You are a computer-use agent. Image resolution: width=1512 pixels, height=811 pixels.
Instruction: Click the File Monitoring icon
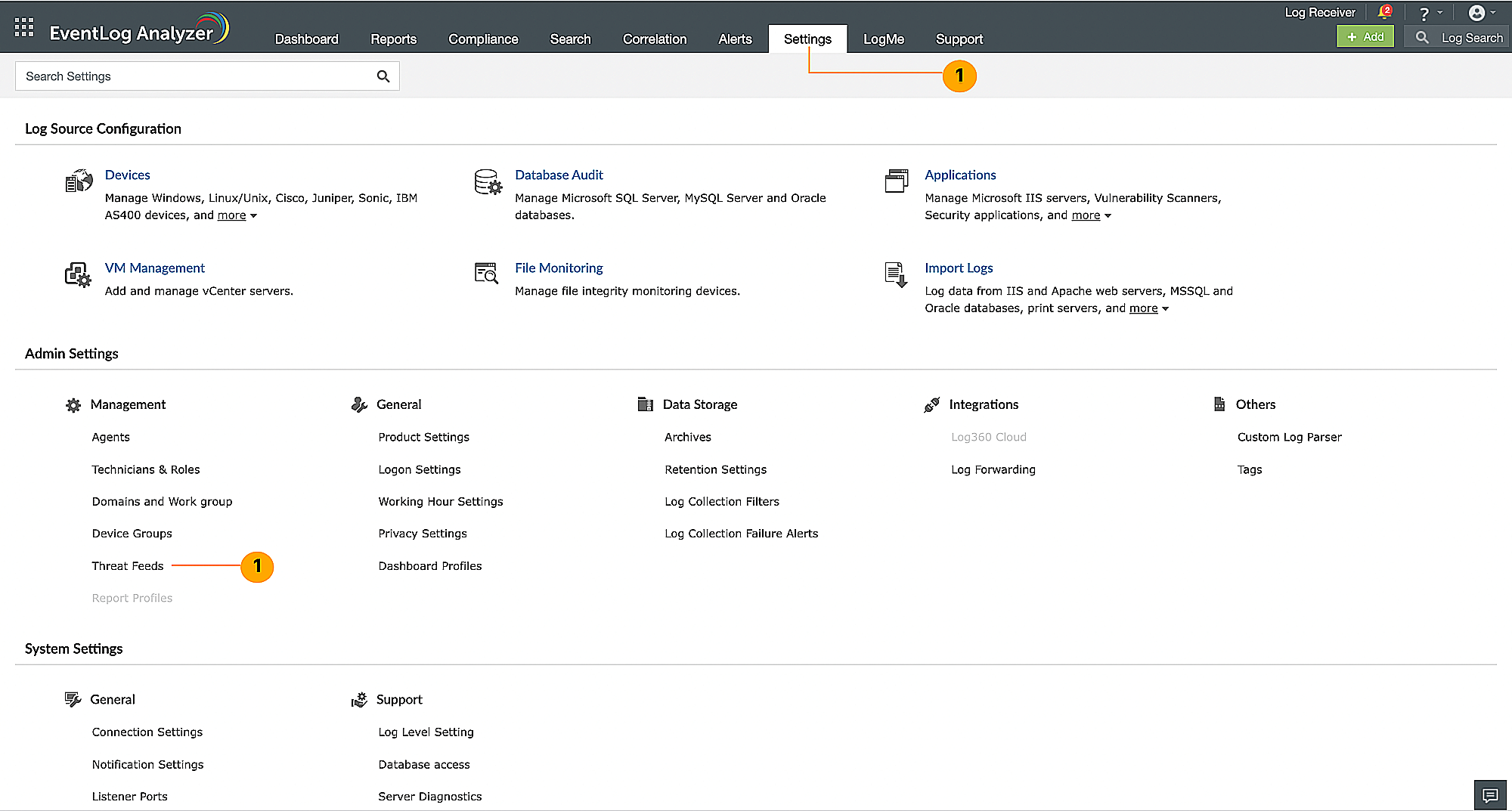pos(486,273)
